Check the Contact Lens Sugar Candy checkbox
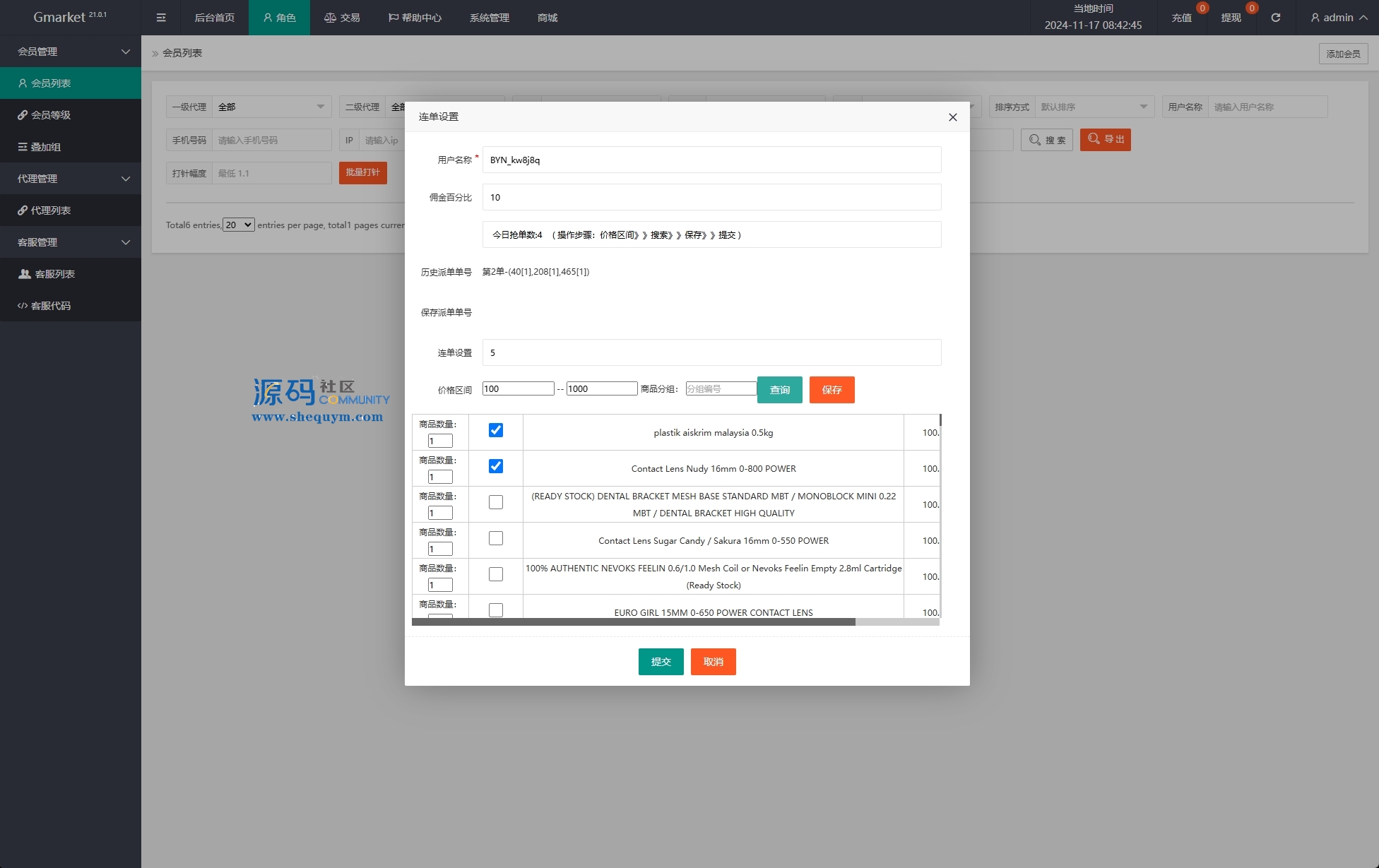This screenshot has width=1379, height=868. coord(496,538)
